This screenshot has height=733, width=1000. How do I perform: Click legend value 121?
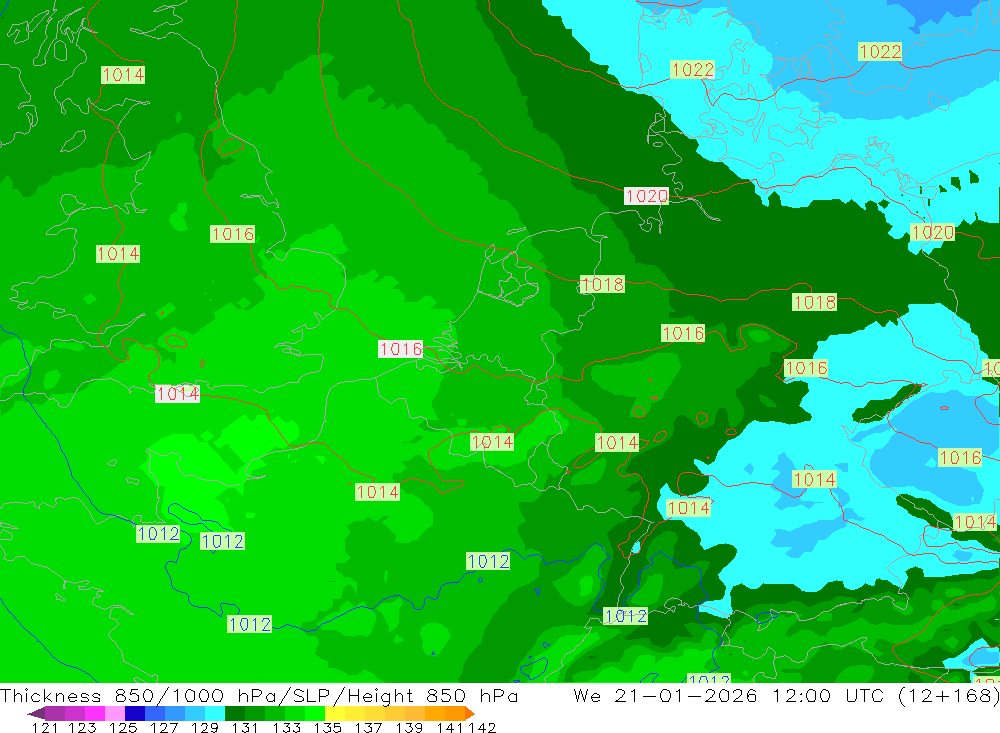tap(45, 727)
